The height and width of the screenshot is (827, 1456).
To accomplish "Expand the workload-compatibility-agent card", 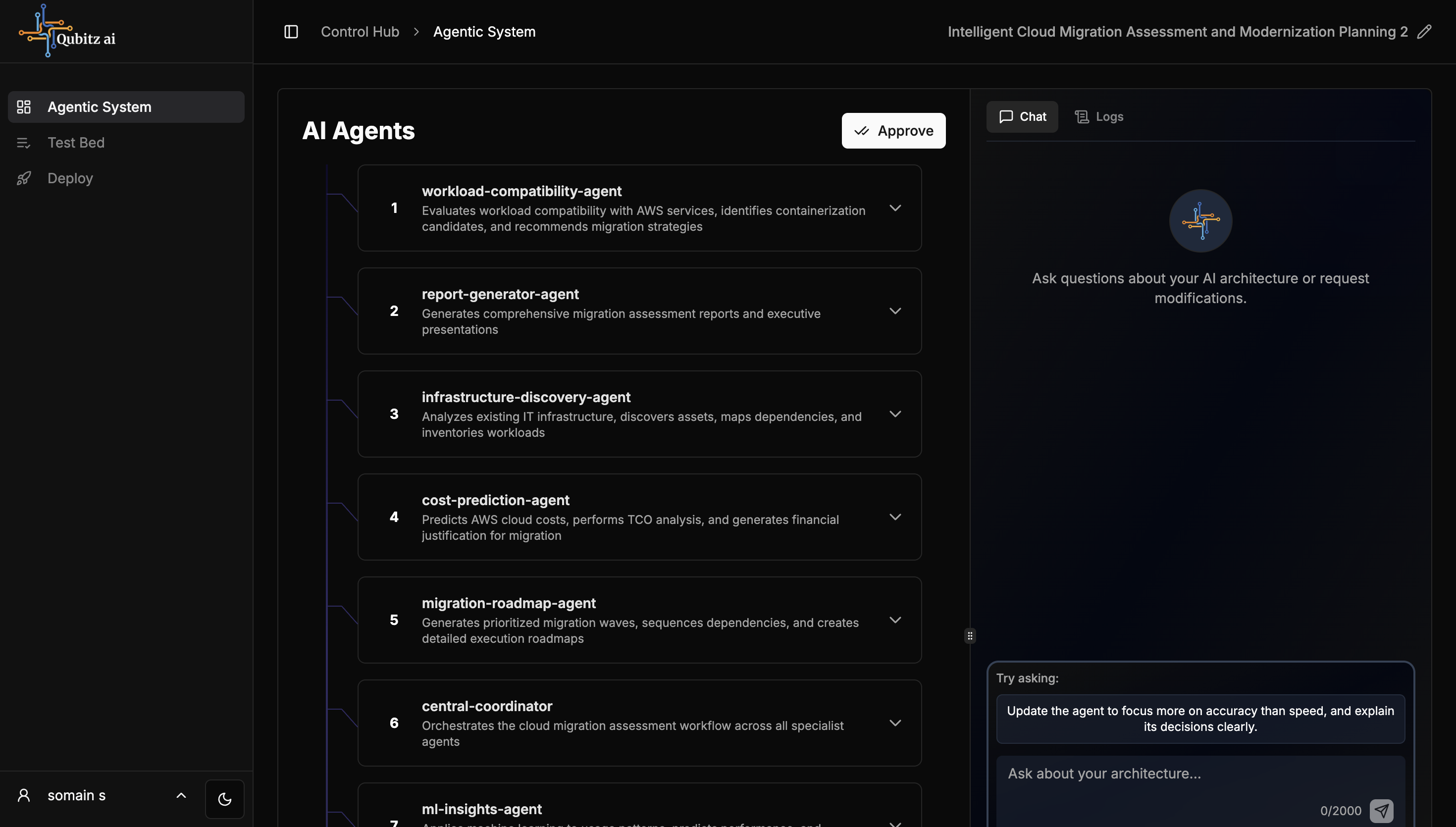I will (895, 208).
